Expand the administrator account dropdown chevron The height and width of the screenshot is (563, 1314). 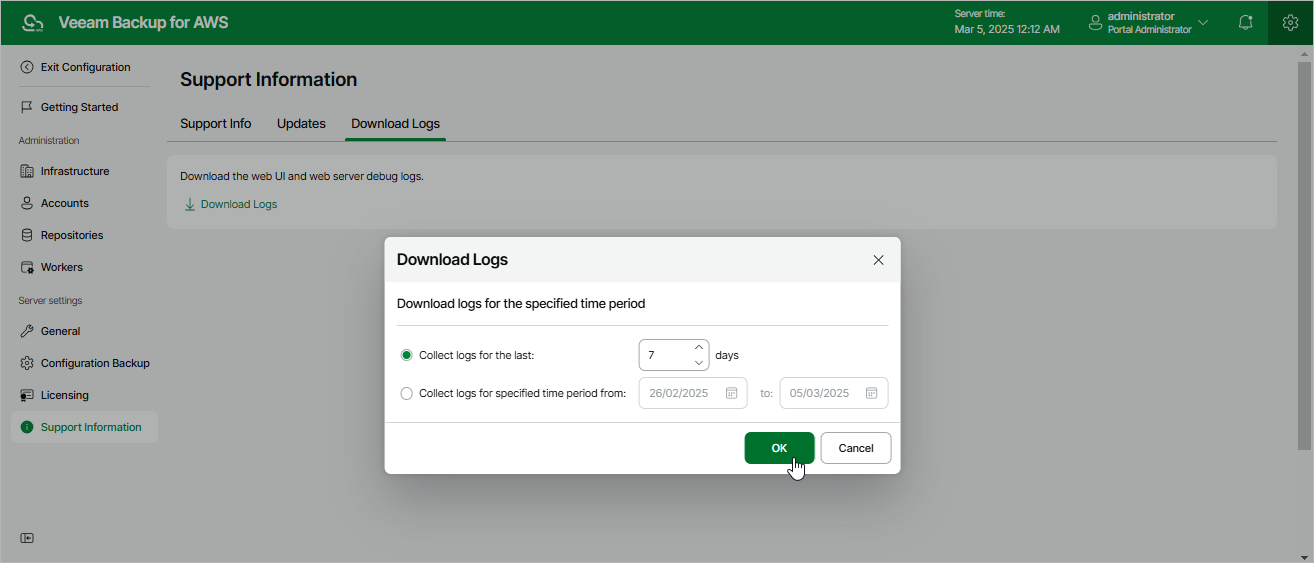[x=1203, y=22]
